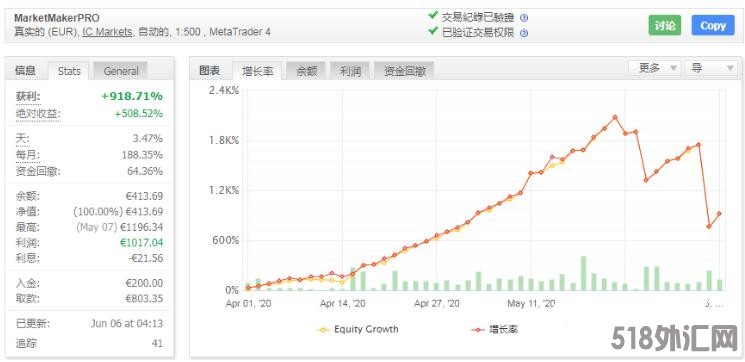Open the IC Markets broker link

pyautogui.click(x=107, y=32)
